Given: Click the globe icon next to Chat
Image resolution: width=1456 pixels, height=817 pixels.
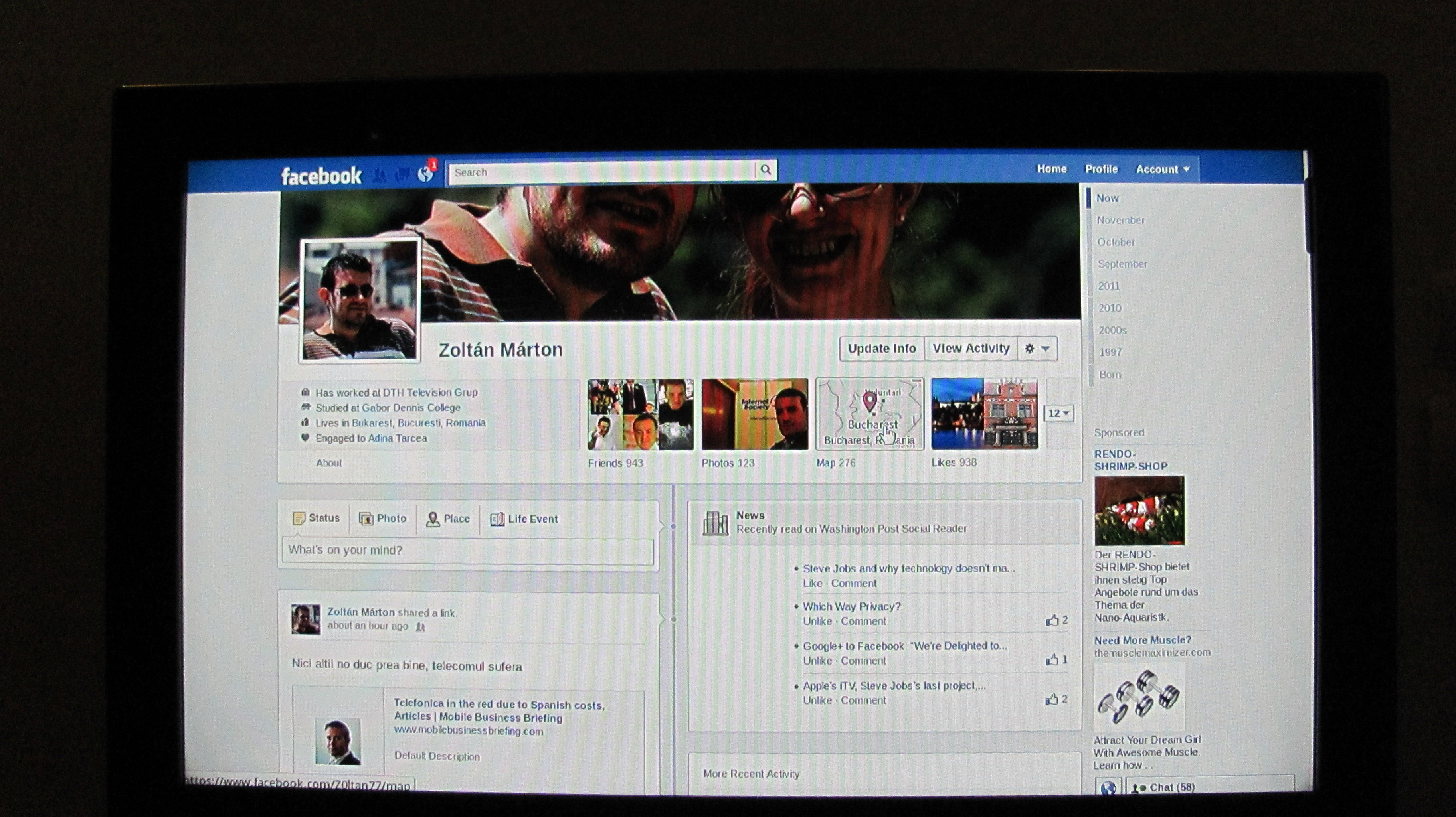Looking at the screenshot, I should (1108, 787).
